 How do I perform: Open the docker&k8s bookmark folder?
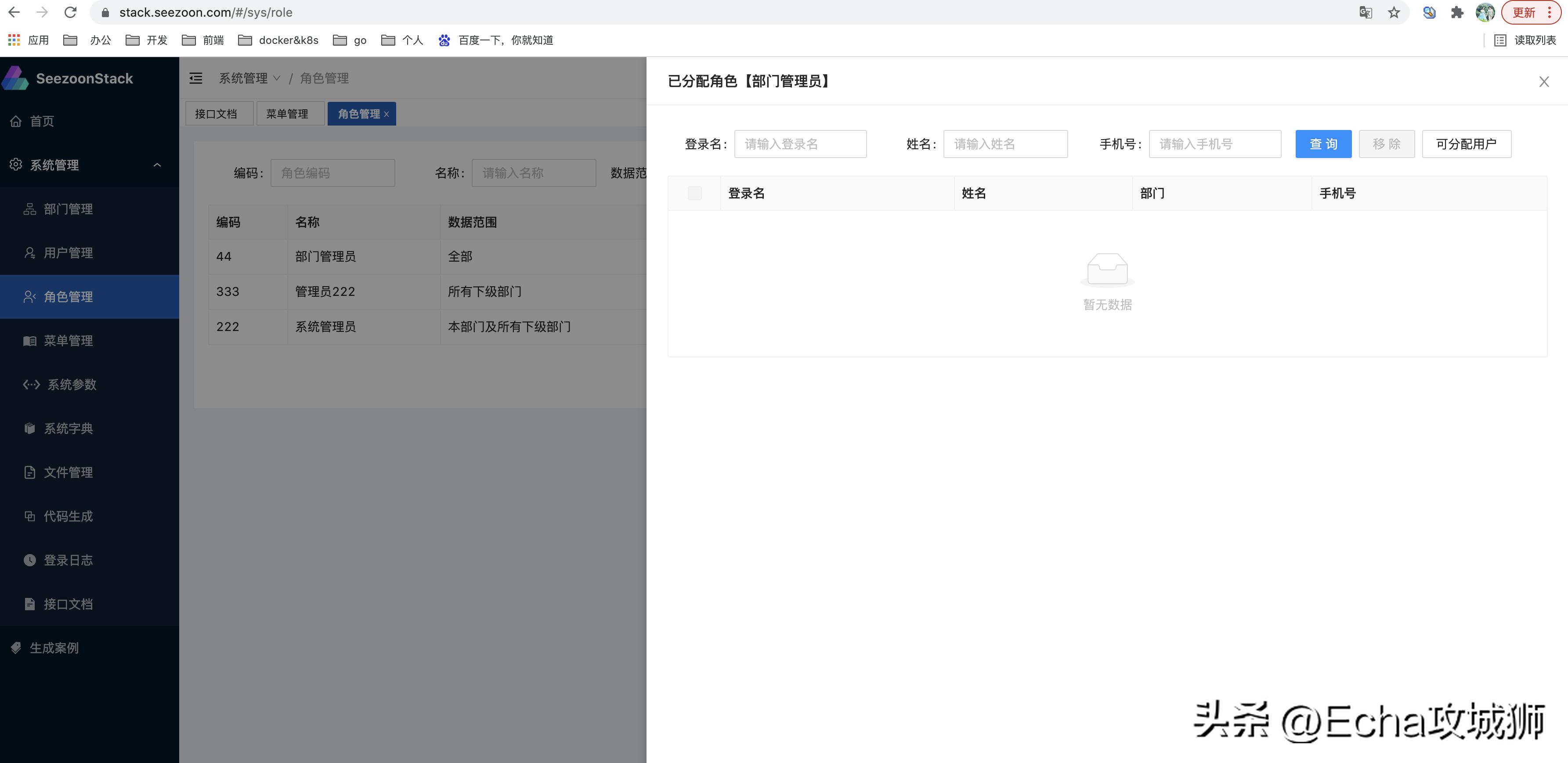[278, 40]
